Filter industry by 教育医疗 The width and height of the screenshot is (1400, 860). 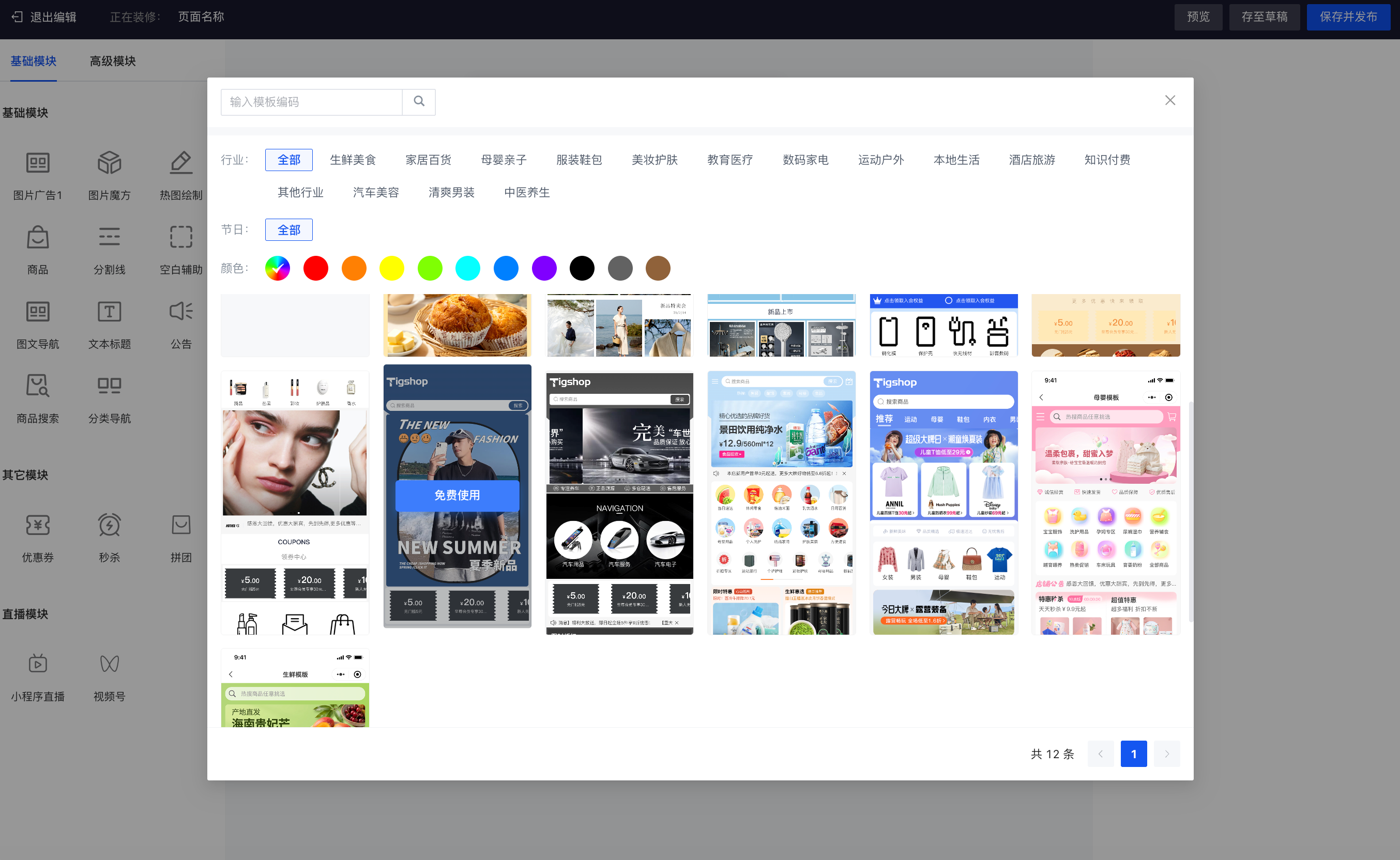coord(731,160)
